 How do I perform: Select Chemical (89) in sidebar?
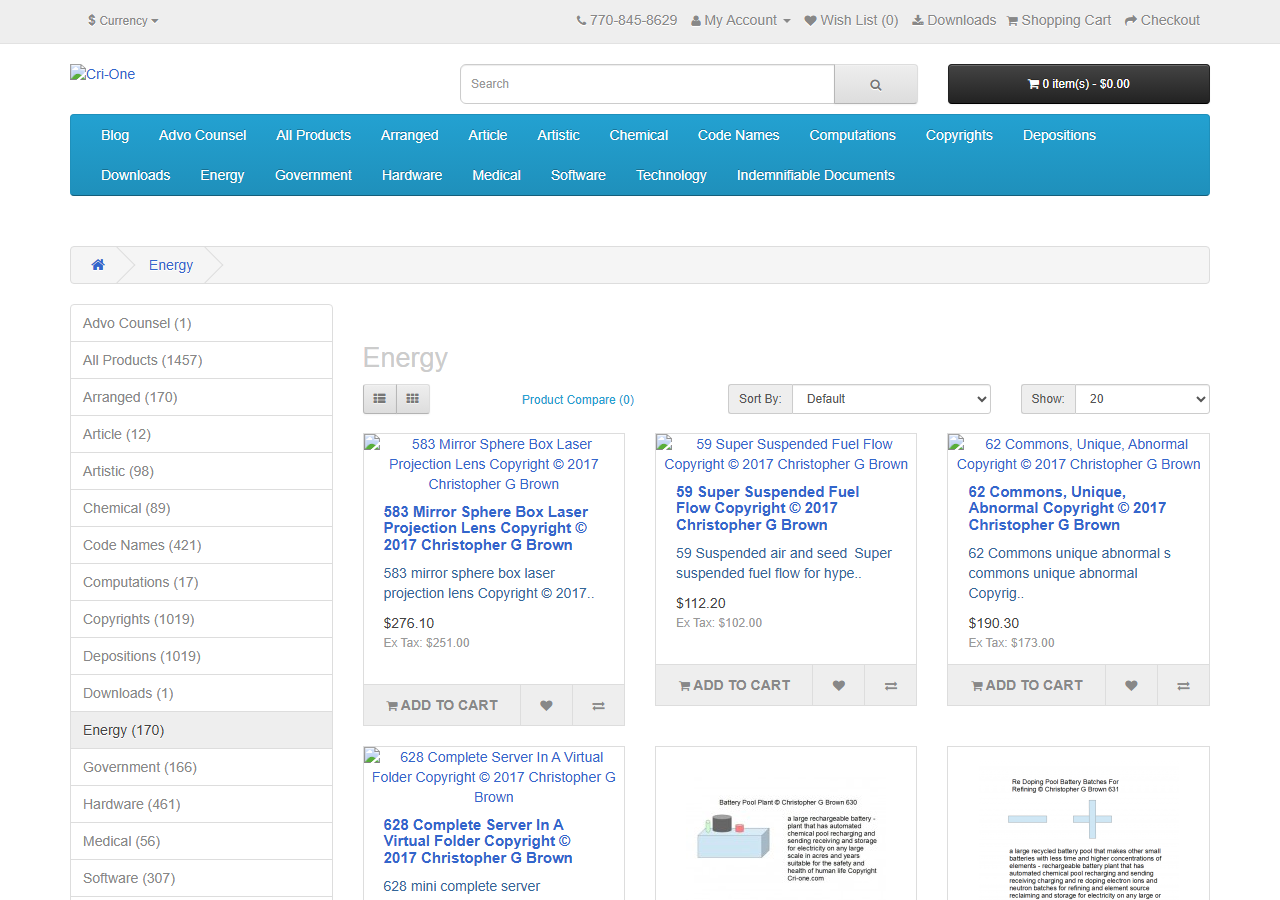tap(201, 508)
